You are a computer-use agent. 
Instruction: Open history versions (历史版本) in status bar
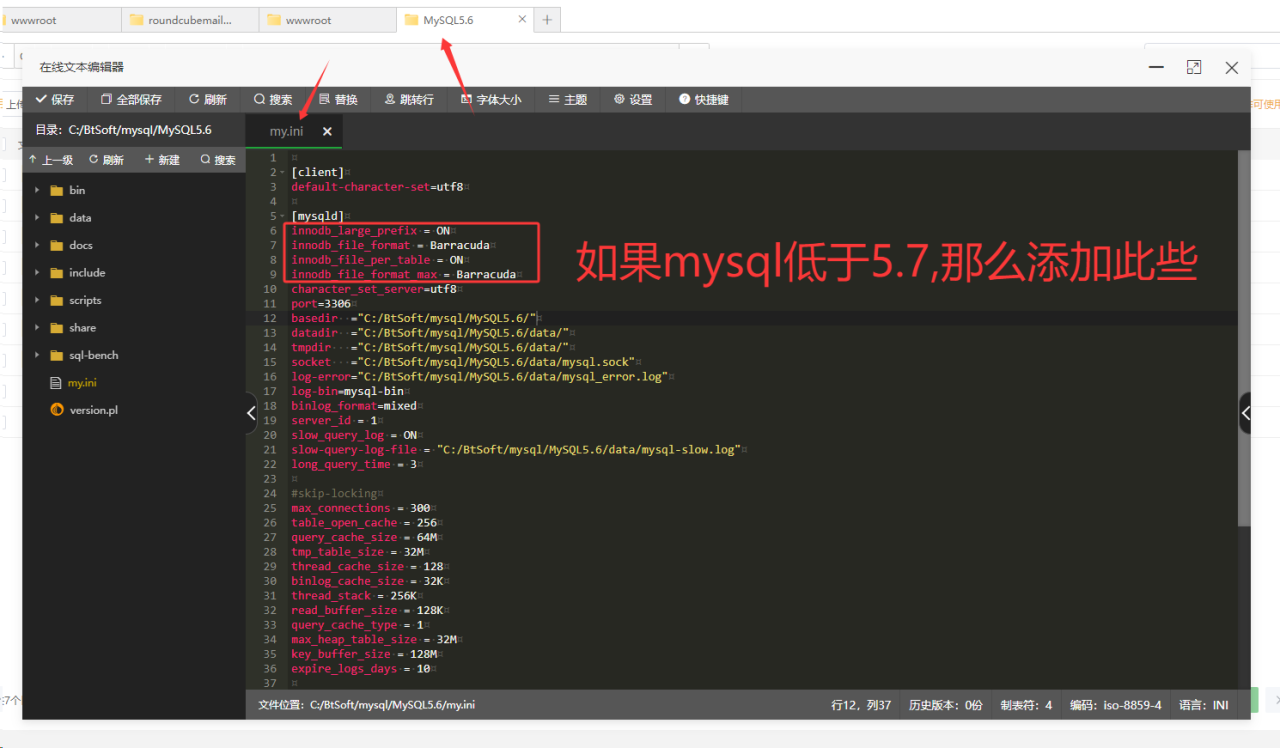pos(945,705)
